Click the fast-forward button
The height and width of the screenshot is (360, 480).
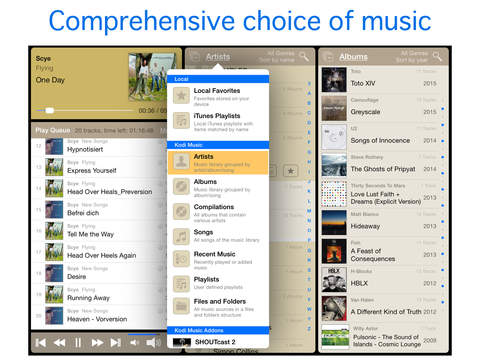click(x=97, y=343)
